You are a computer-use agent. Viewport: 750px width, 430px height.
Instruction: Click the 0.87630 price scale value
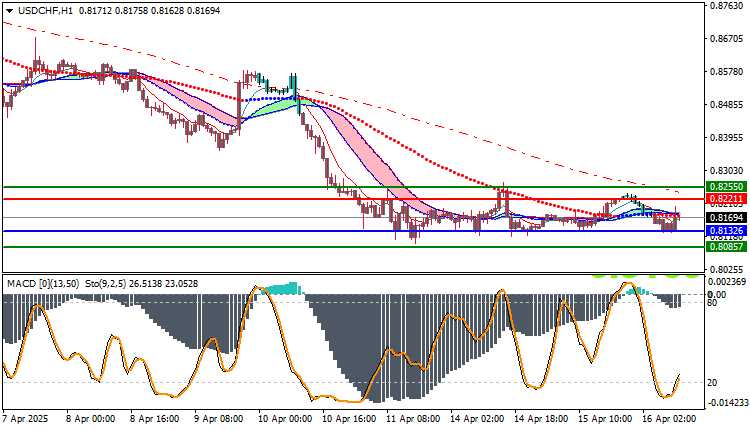(x=727, y=6)
